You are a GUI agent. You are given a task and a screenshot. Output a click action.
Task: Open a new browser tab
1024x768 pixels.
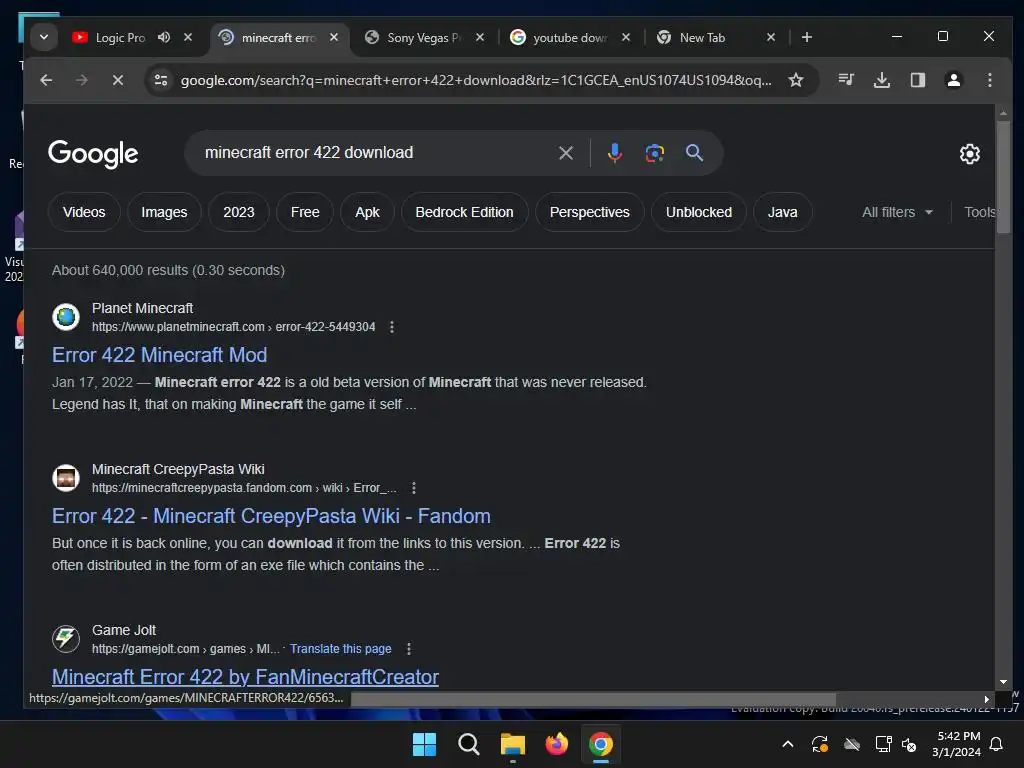(807, 37)
